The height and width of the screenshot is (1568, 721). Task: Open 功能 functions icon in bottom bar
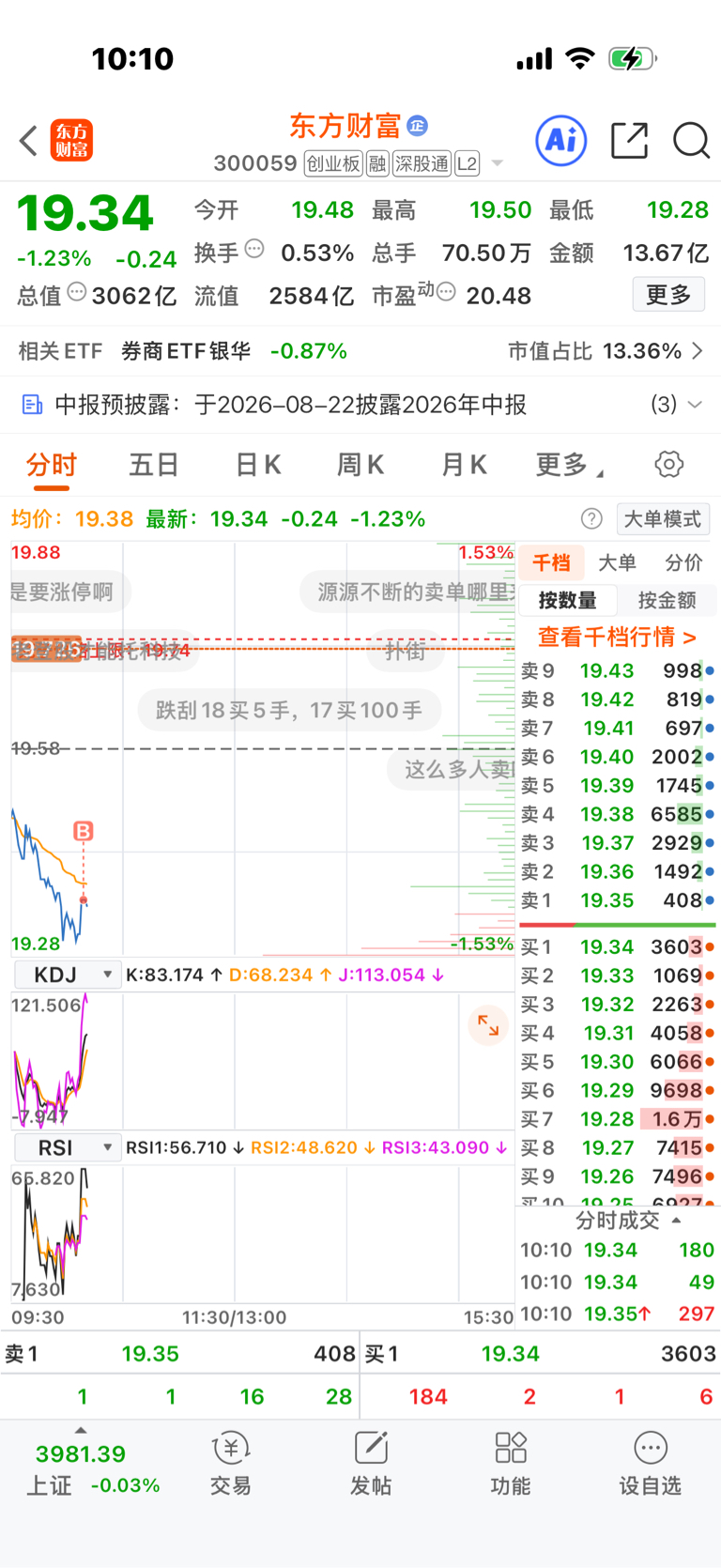pyautogui.click(x=511, y=1463)
